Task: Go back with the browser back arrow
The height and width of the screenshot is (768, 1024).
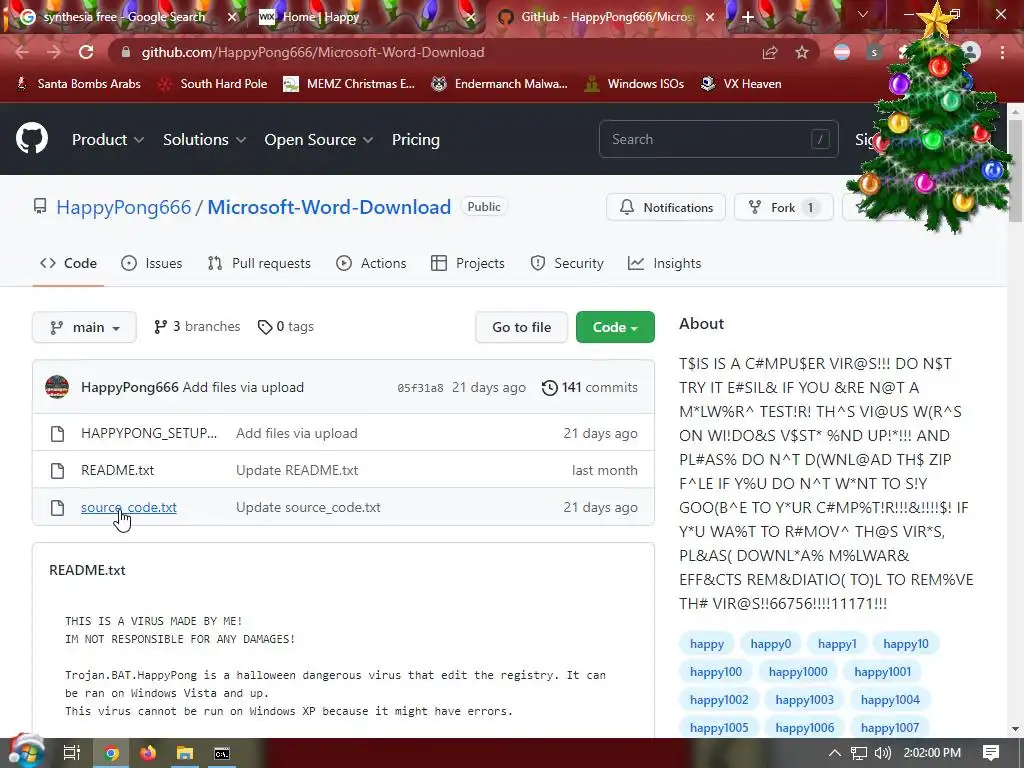Action: pyautogui.click(x=22, y=52)
